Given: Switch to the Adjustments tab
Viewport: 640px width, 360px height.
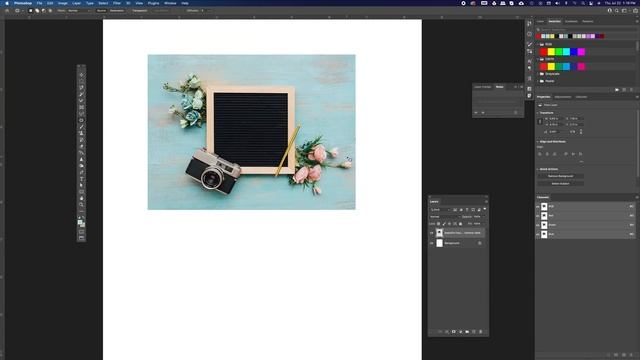Looking at the screenshot, I should 563,97.
